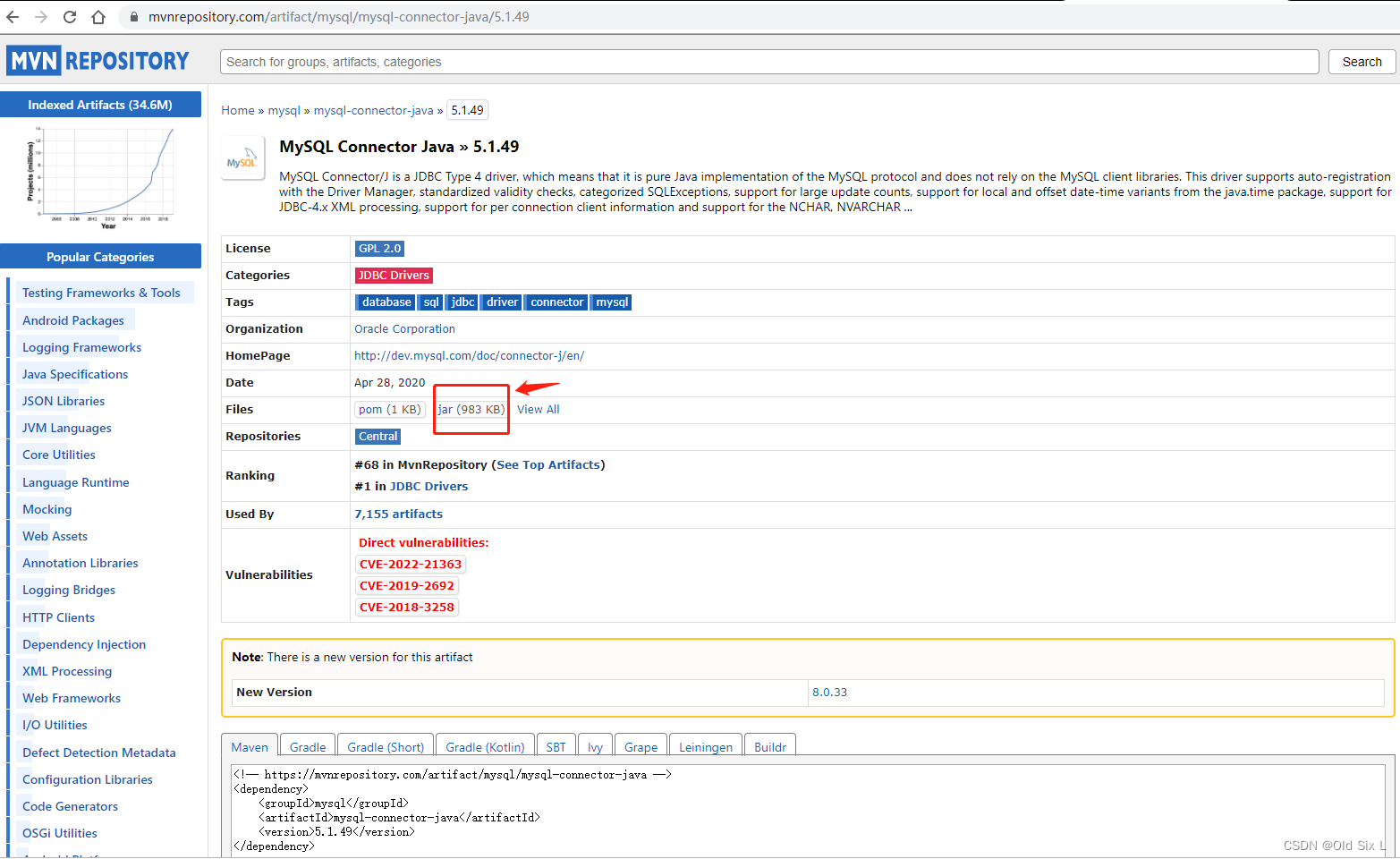Image resolution: width=1400 pixels, height=859 pixels.
Task: Click the sql tag
Action: point(431,302)
